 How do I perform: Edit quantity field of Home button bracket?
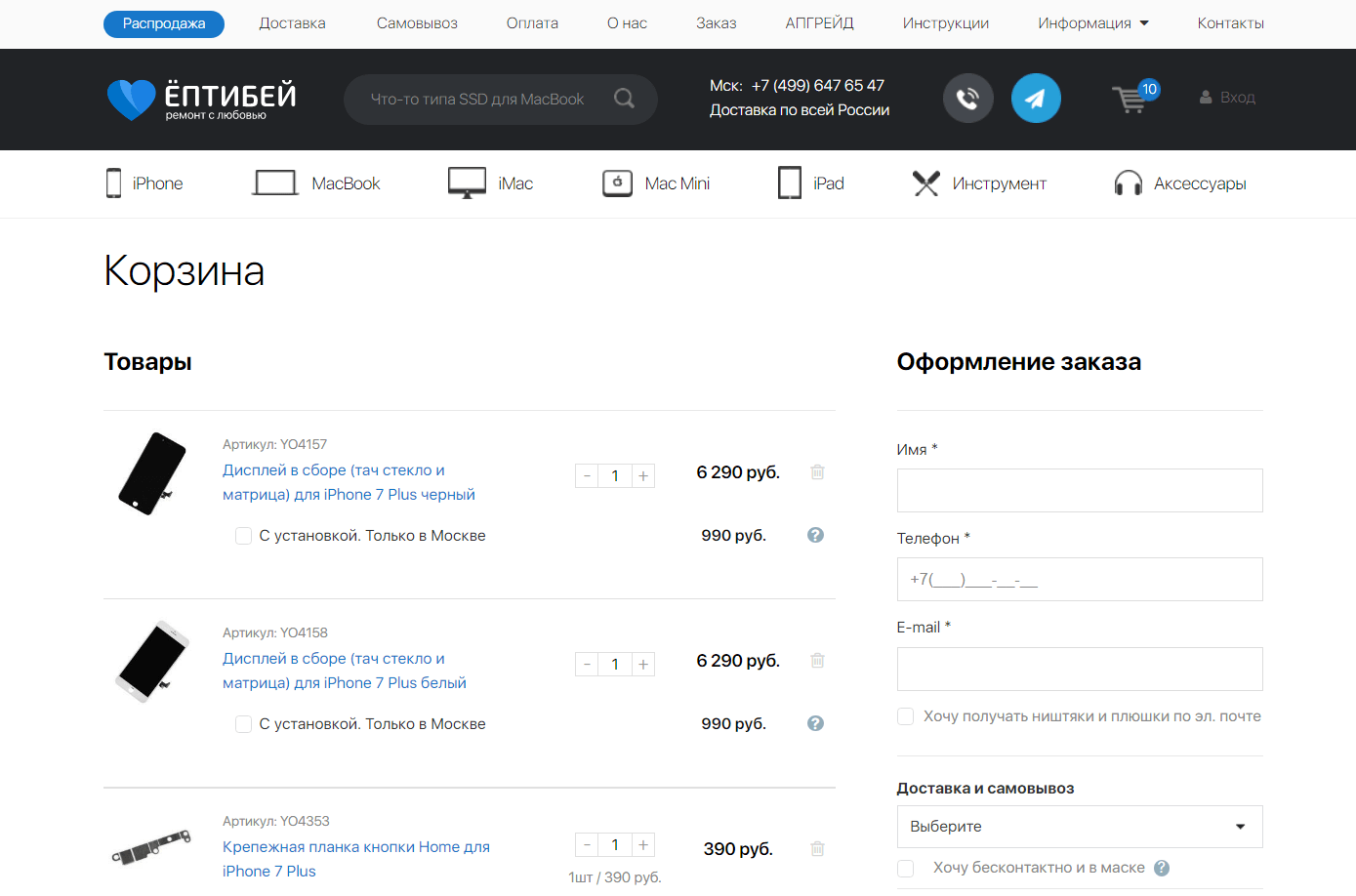click(615, 845)
